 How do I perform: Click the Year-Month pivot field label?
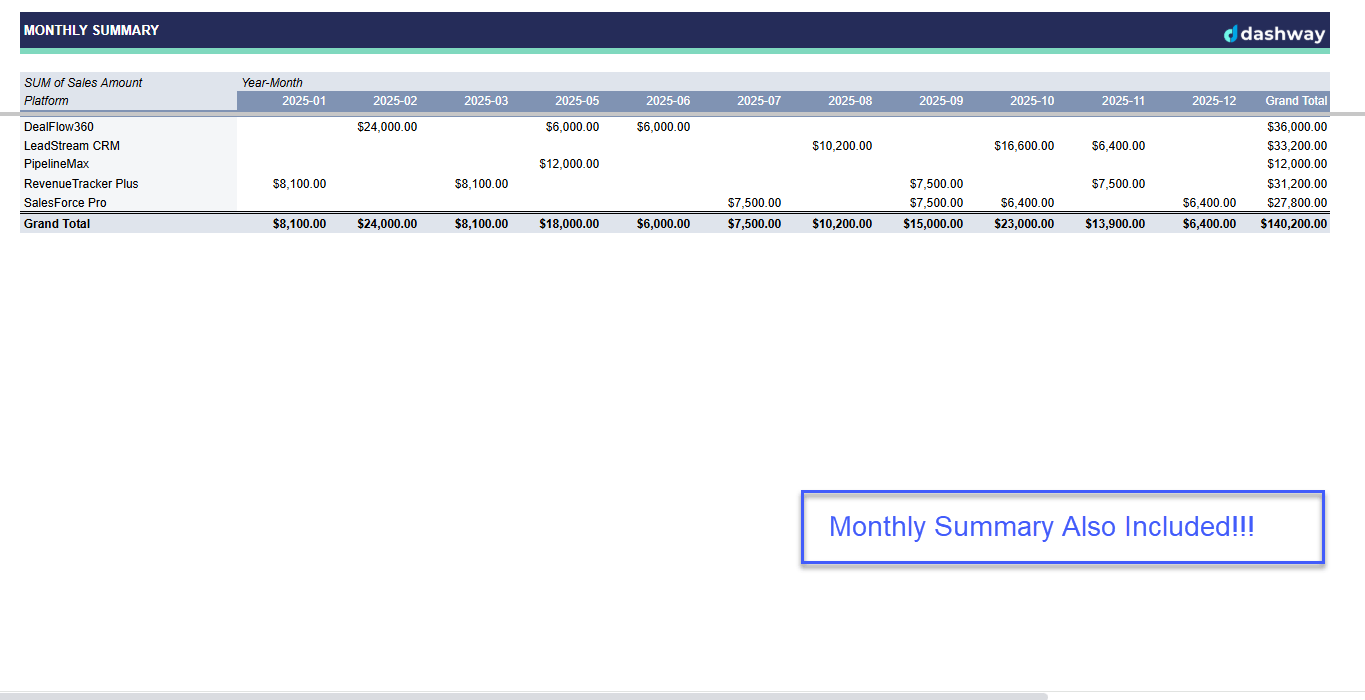point(272,83)
